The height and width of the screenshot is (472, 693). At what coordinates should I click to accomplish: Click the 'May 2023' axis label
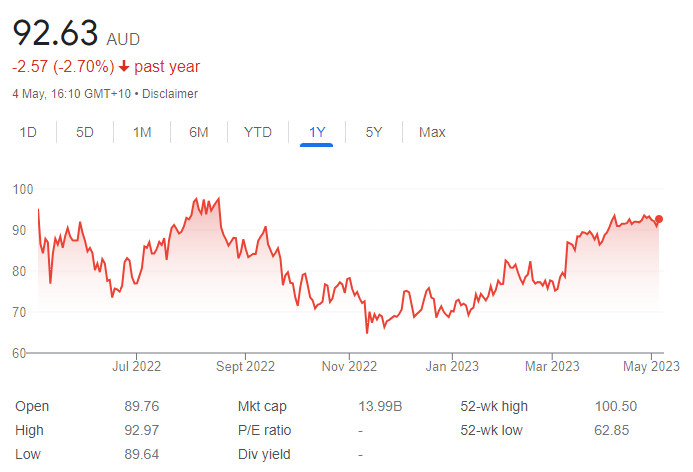tap(651, 366)
